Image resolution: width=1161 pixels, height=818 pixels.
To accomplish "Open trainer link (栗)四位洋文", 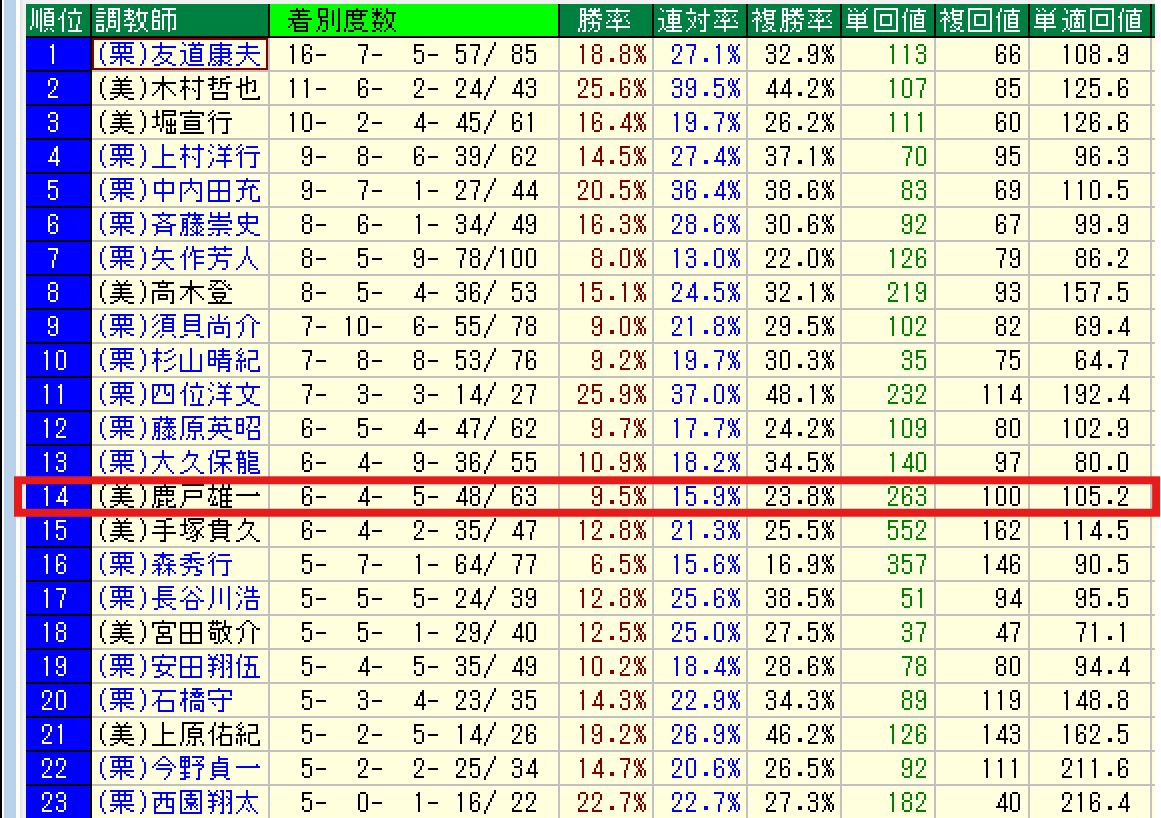I will pyautogui.click(x=179, y=395).
